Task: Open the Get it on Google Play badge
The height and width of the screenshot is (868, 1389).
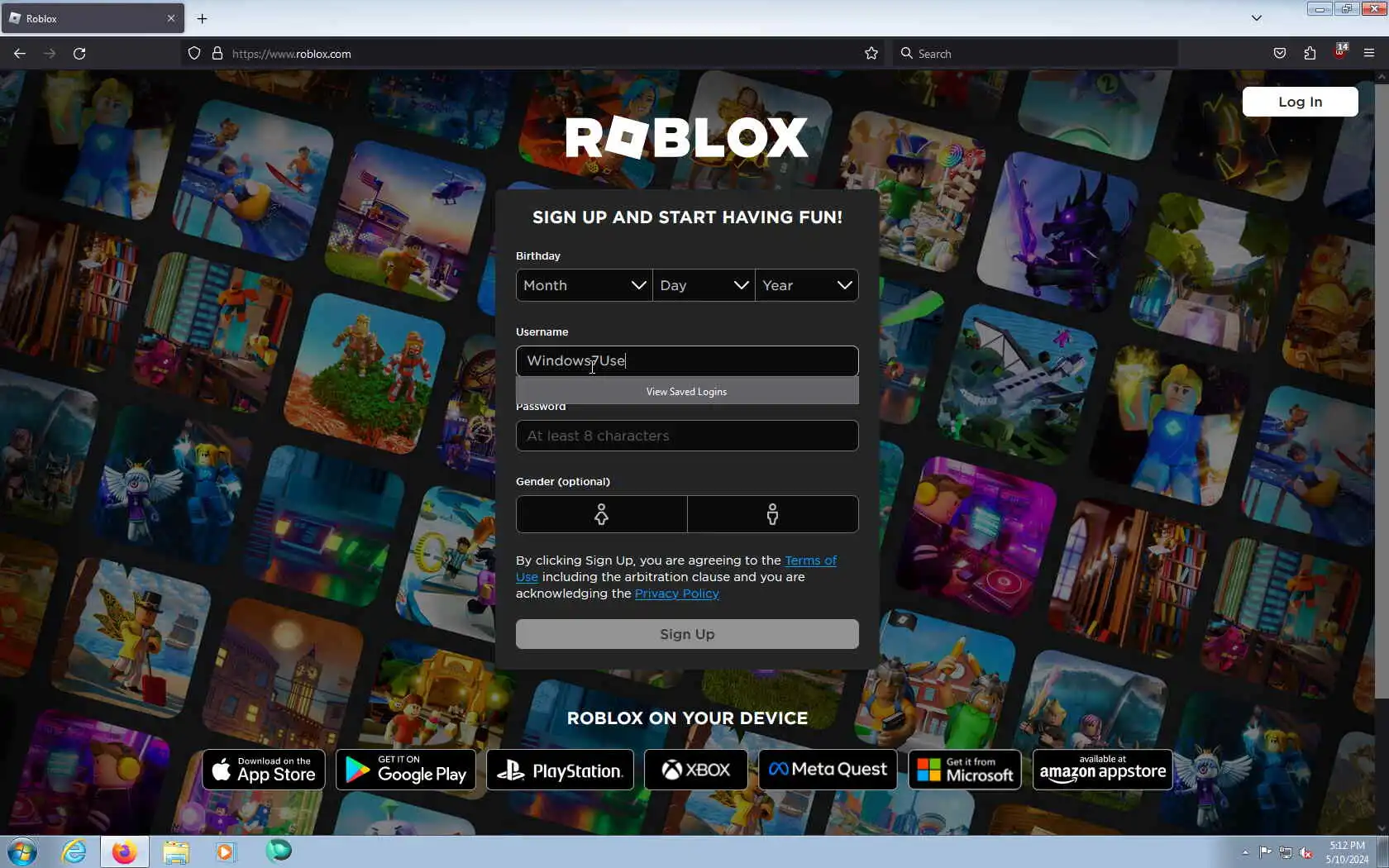Action: [406, 770]
